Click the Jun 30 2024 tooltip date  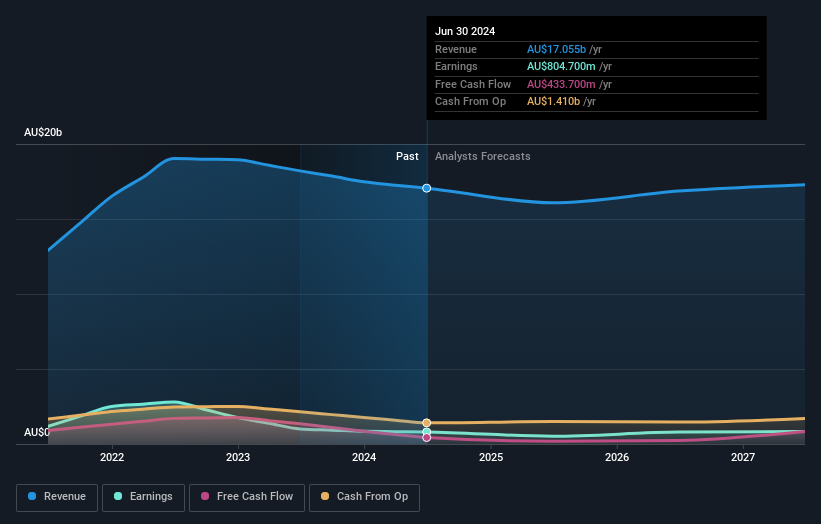[465, 31]
